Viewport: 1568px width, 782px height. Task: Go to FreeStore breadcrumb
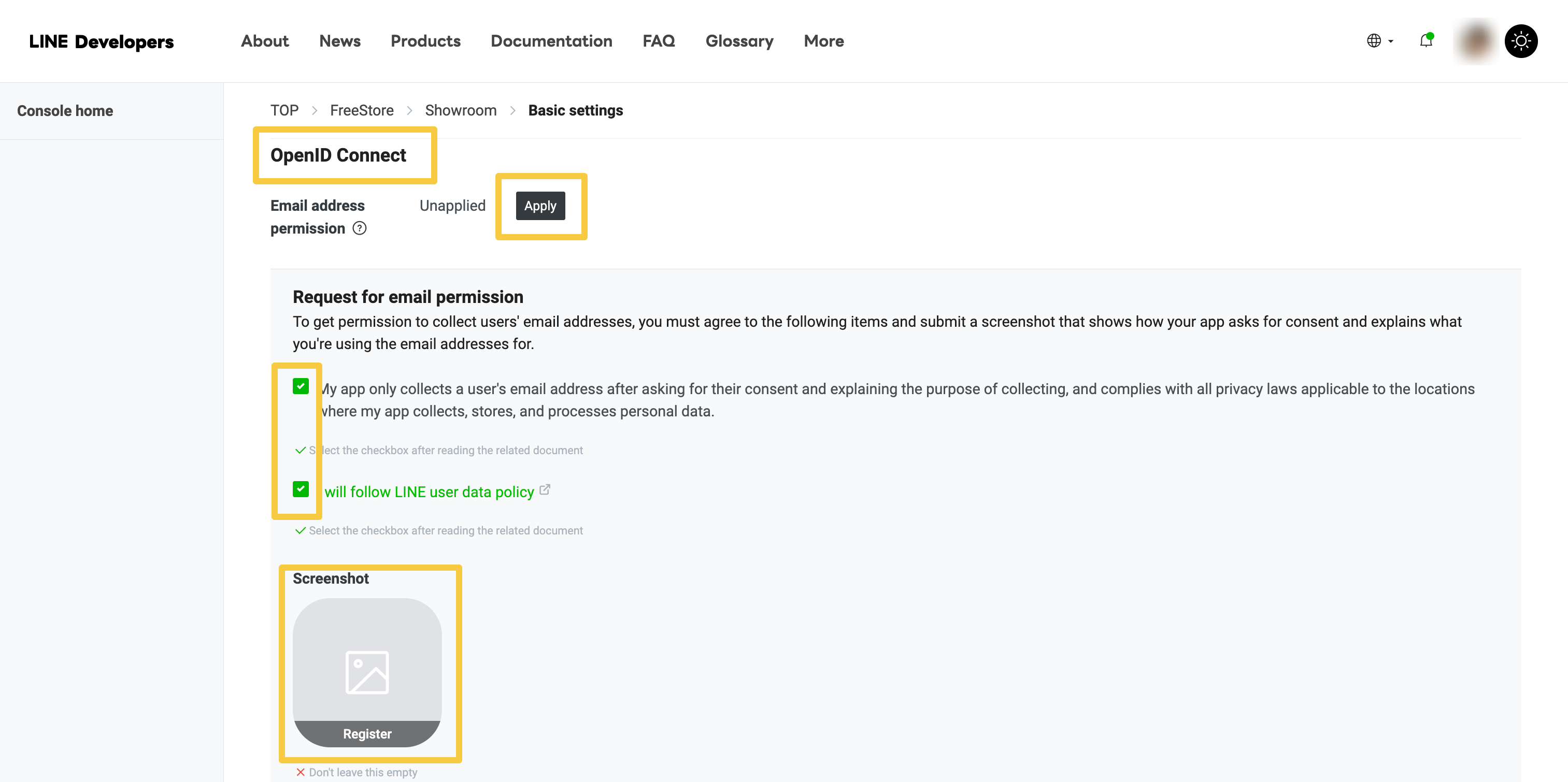point(362,110)
